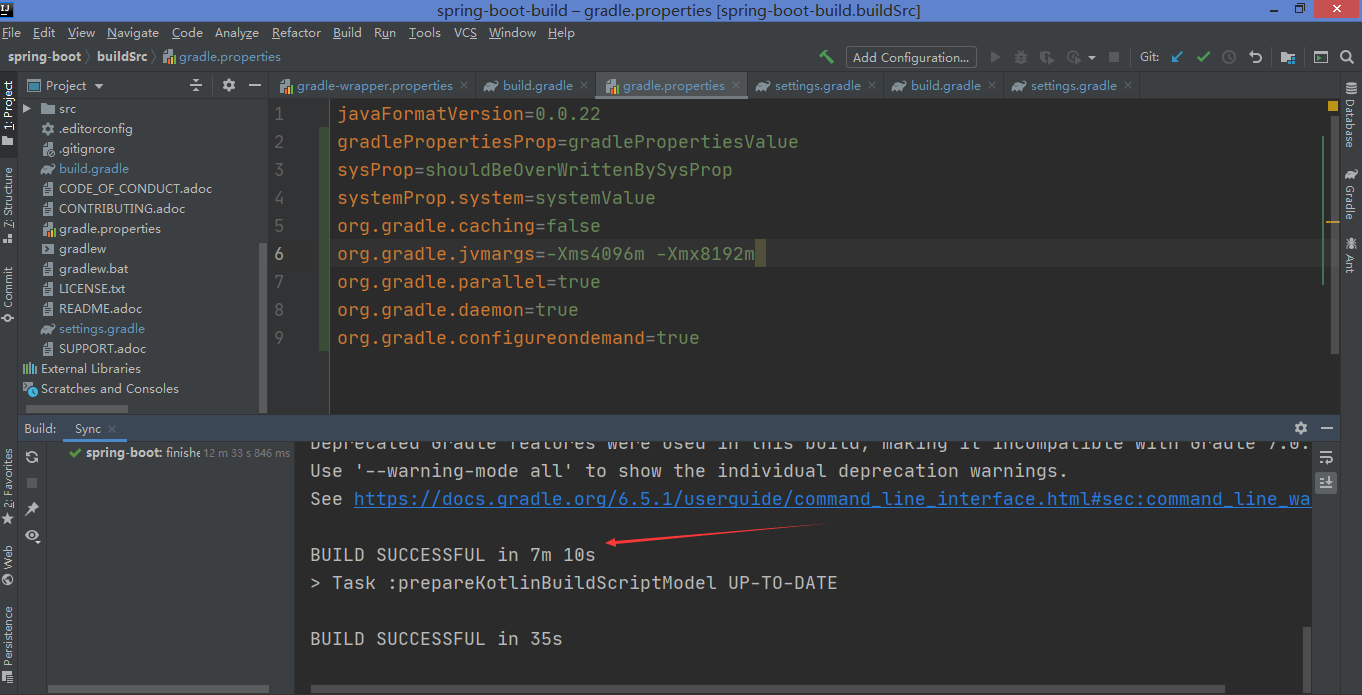Revert changes with the Git rollback icon
The height and width of the screenshot is (695, 1362).
1256,57
